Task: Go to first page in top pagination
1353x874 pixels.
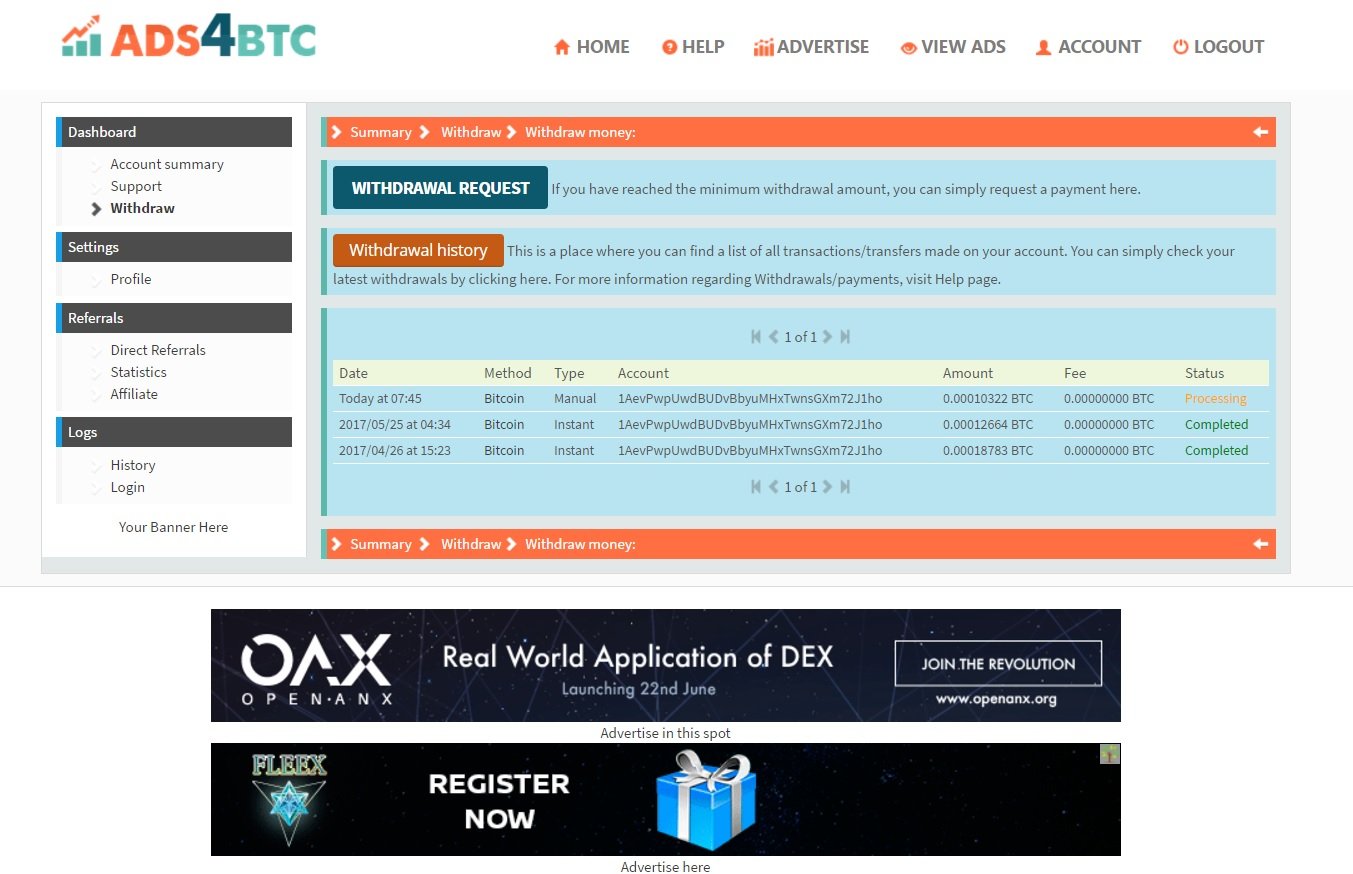Action: pos(756,337)
